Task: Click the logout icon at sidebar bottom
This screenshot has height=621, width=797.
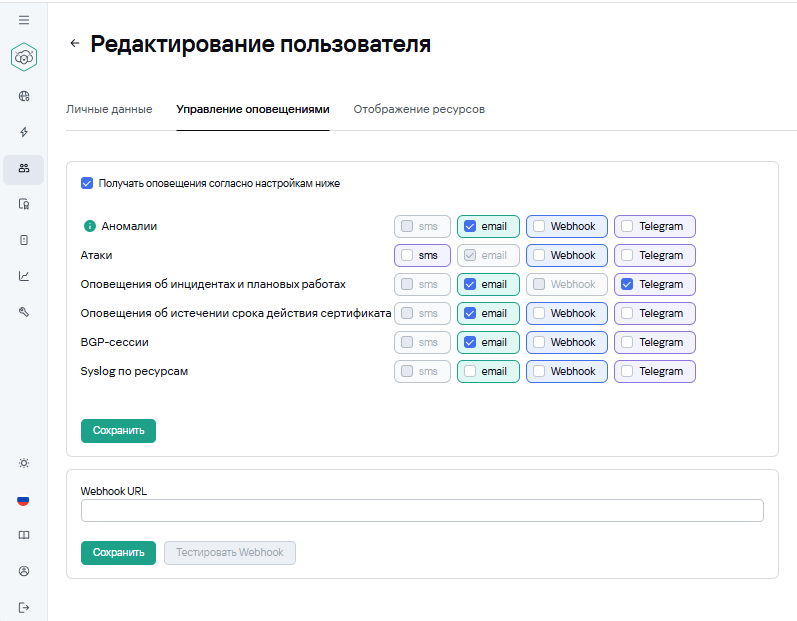Action: (x=24, y=607)
